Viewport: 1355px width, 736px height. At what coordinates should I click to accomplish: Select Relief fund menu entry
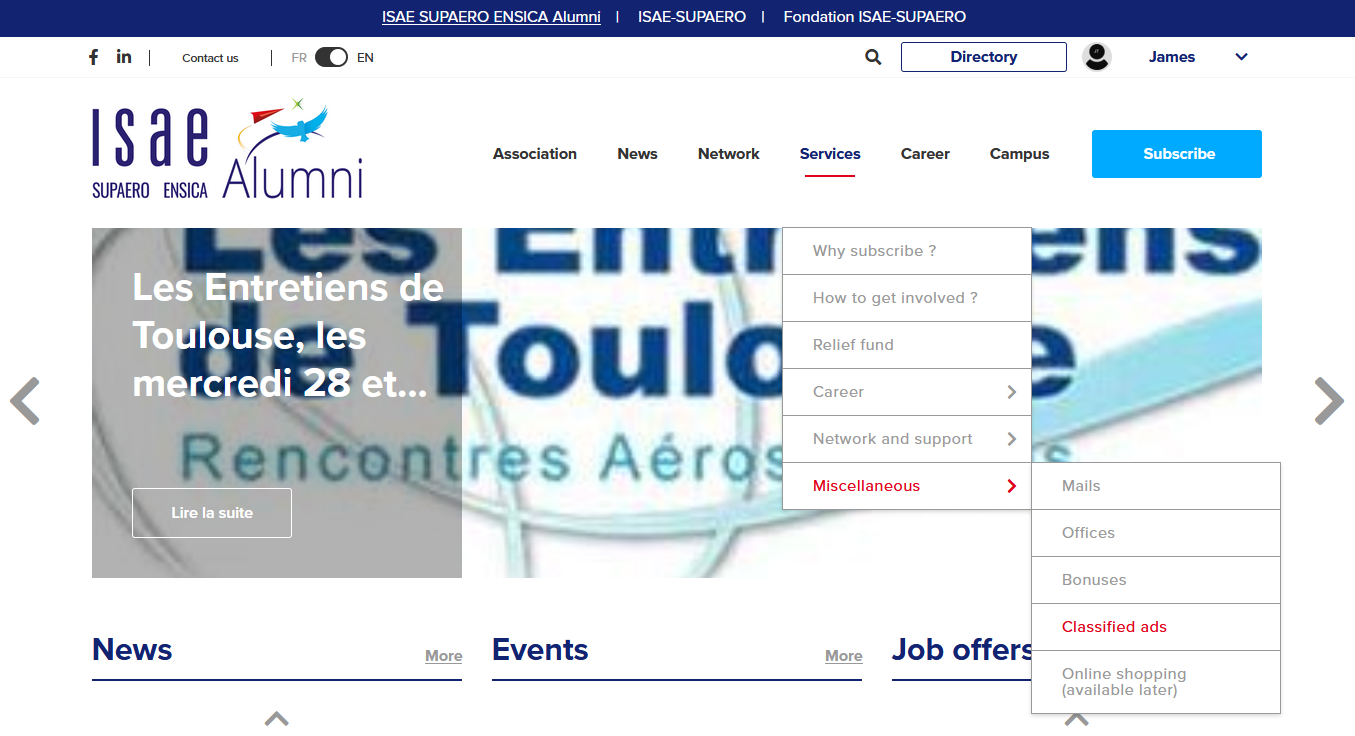(907, 345)
